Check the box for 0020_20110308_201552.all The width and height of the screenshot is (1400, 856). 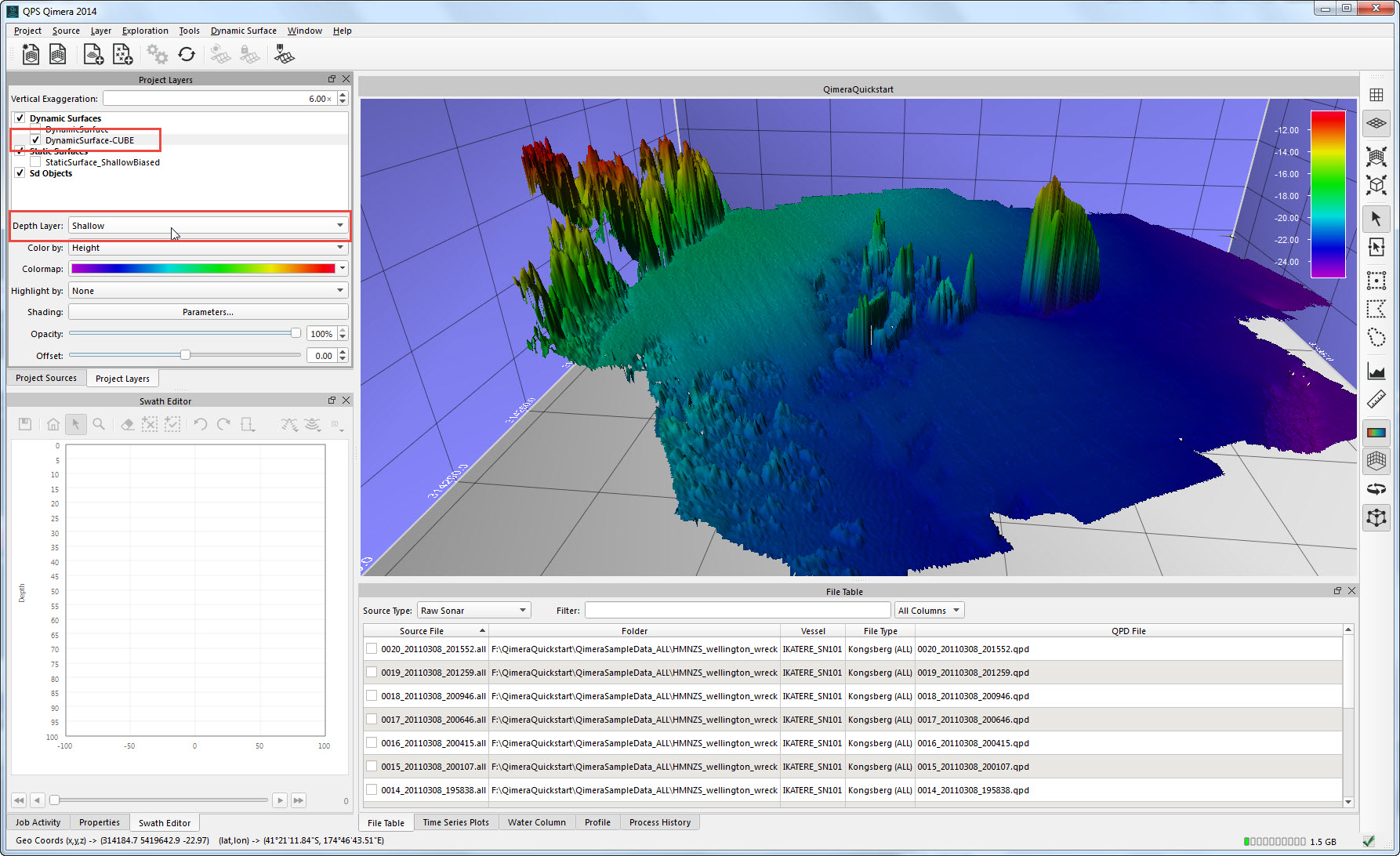click(x=372, y=649)
